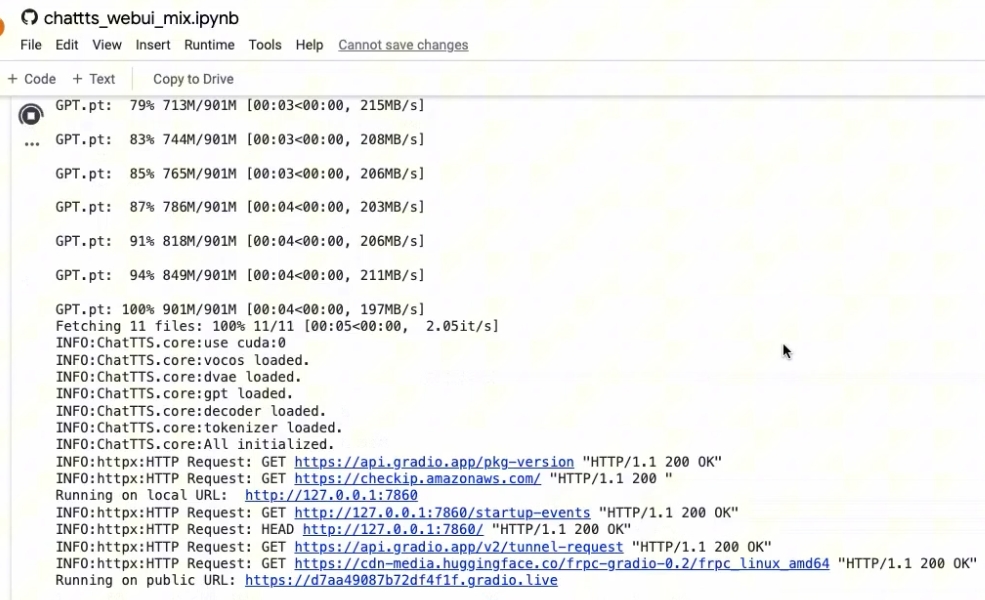Click the GitHub icon beside notebook title
The image size is (985, 600).
pyautogui.click(x=29, y=18)
